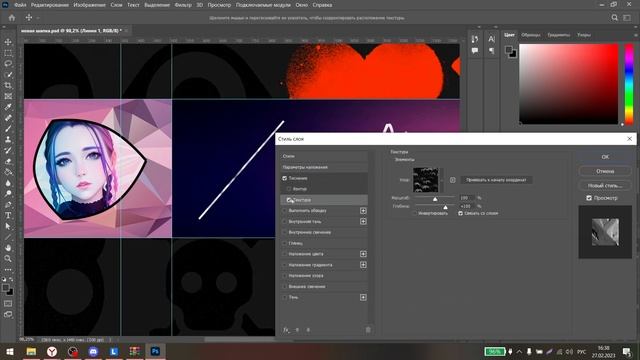Viewport: 640px width, 360px height.
Task: Select the Rectangular Marquee tool
Action: point(8,53)
